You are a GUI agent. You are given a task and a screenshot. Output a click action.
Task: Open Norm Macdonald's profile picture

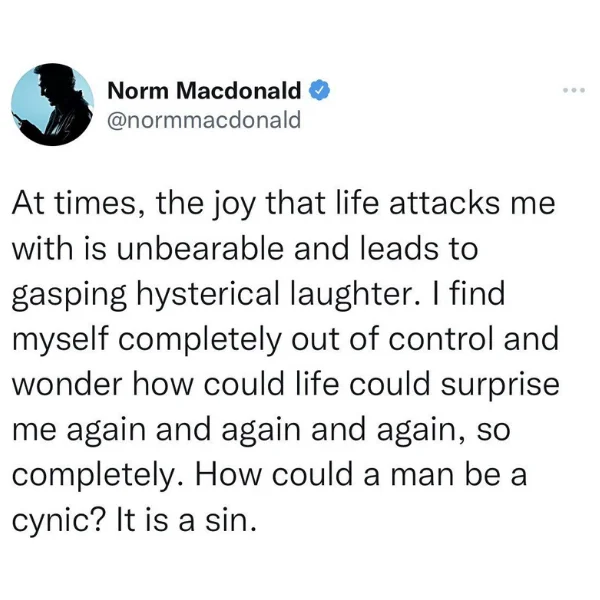pyautogui.click(x=52, y=104)
